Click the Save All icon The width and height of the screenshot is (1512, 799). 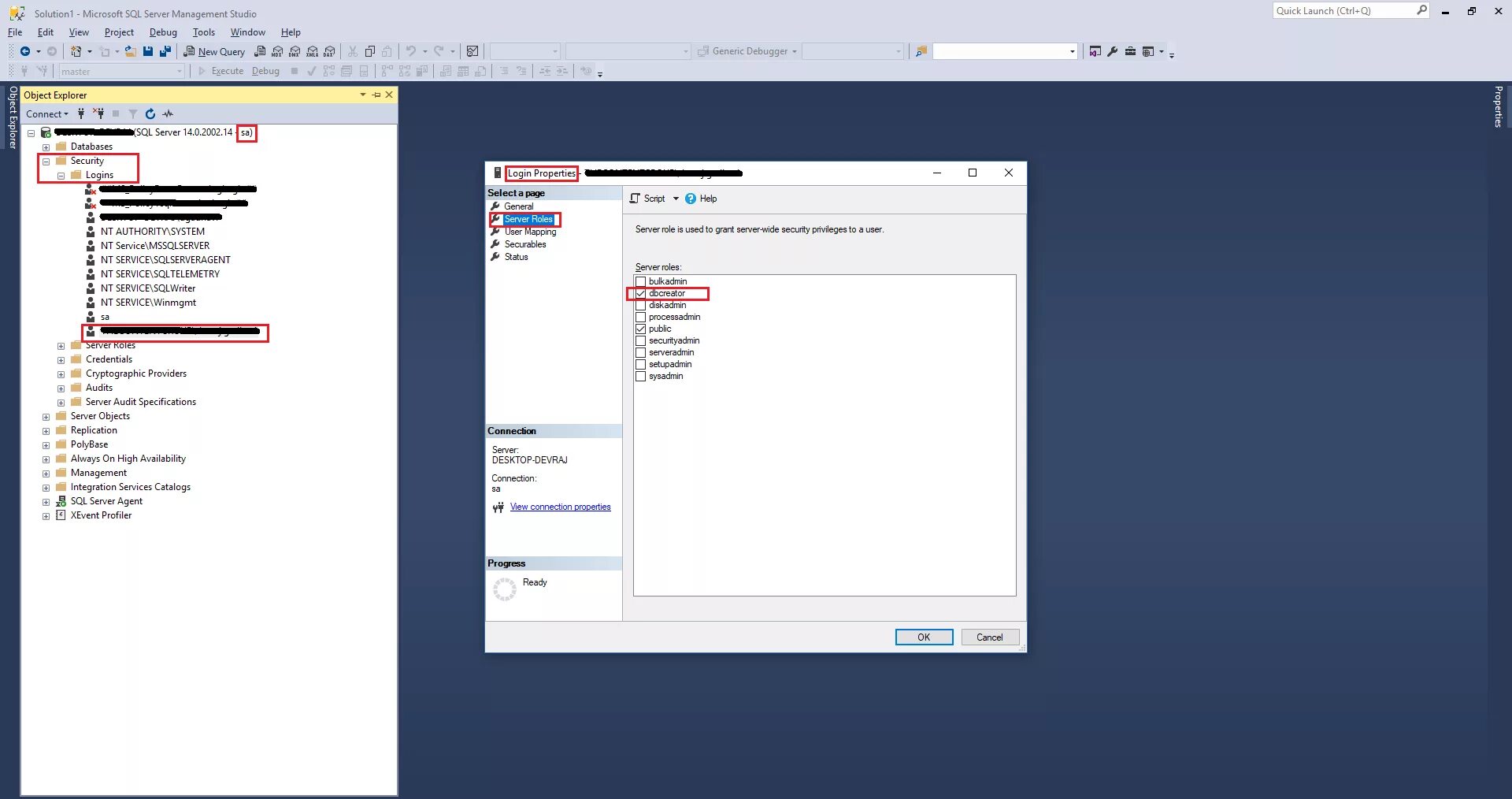(x=165, y=51)
